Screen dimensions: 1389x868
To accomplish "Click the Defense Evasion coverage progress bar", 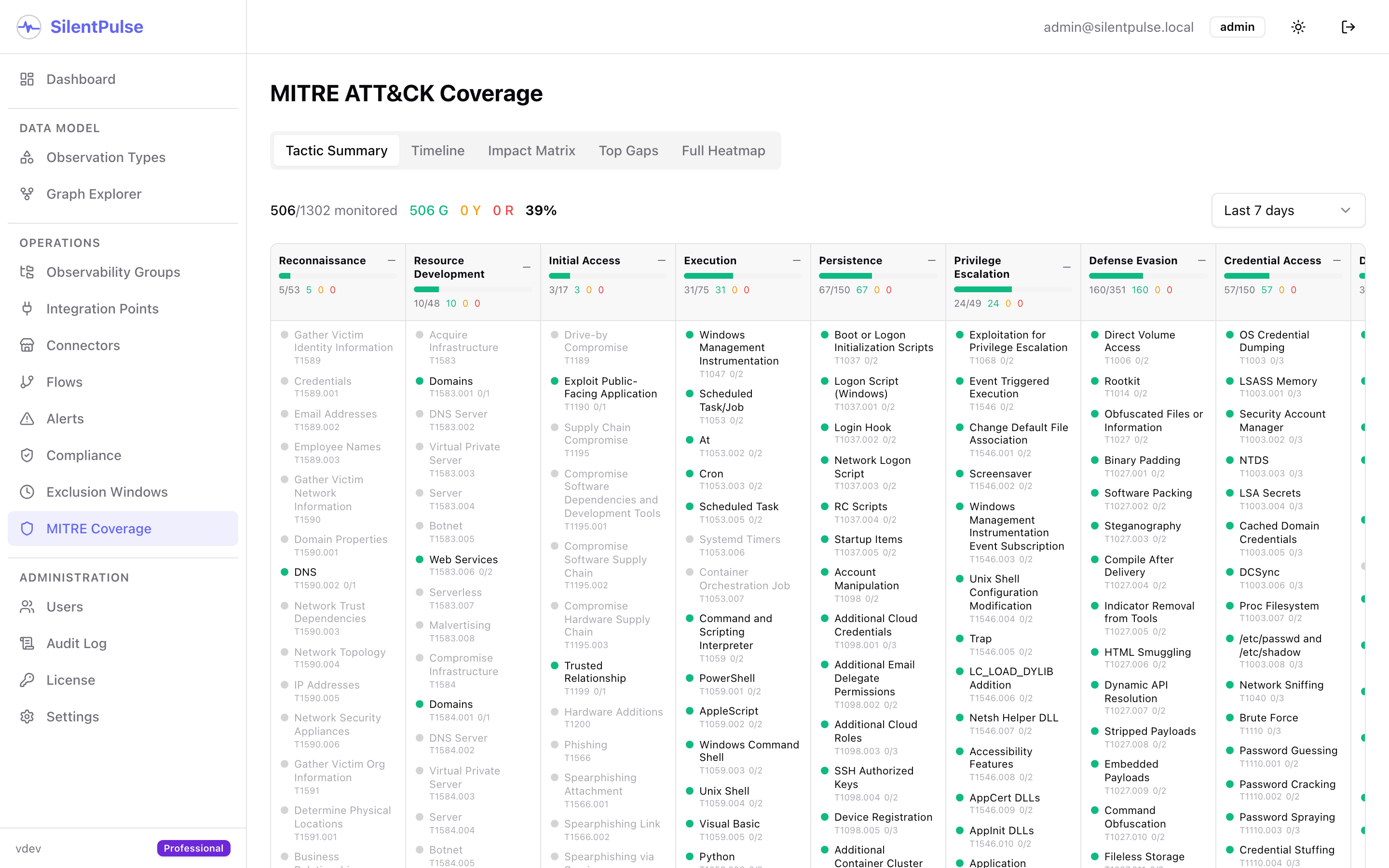I will [x=1148, y=276].
